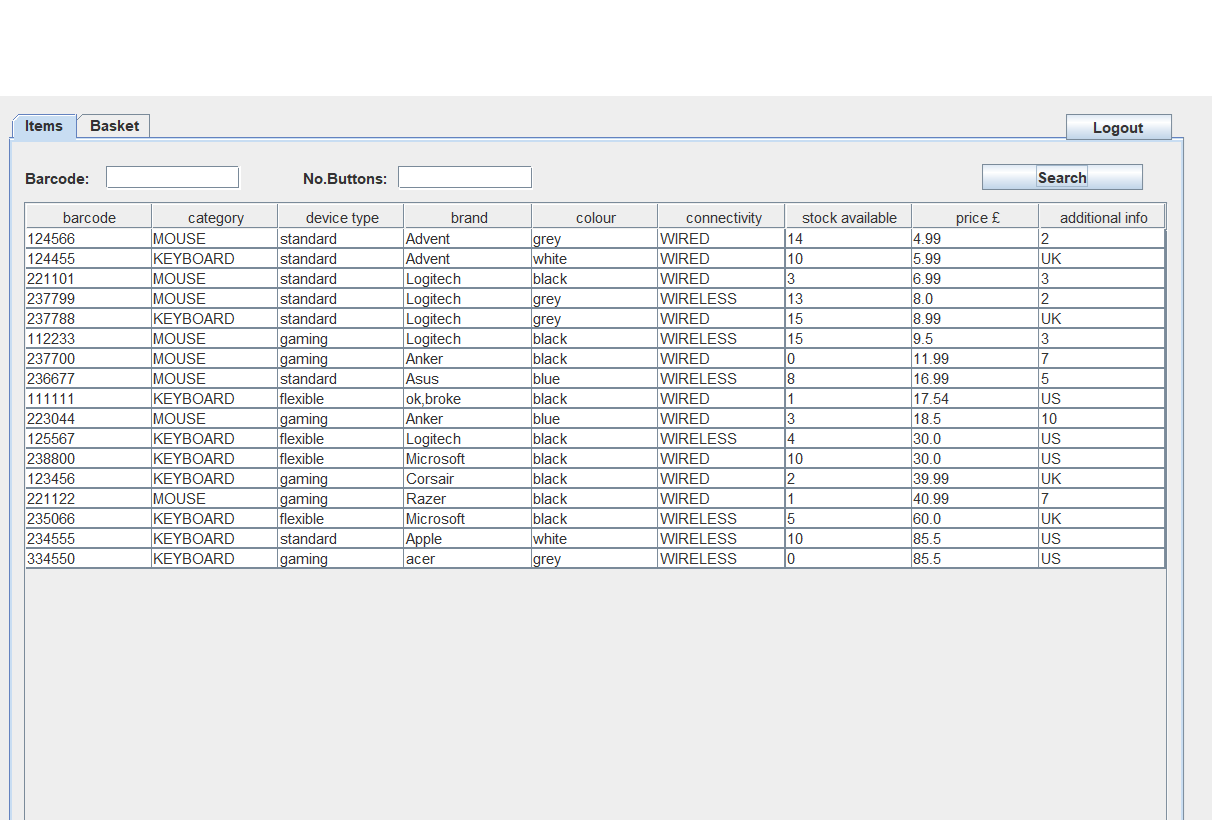Viewport: 1212px width, 820px height.
Task: Click the price £ column header
Action: (975, 217)
